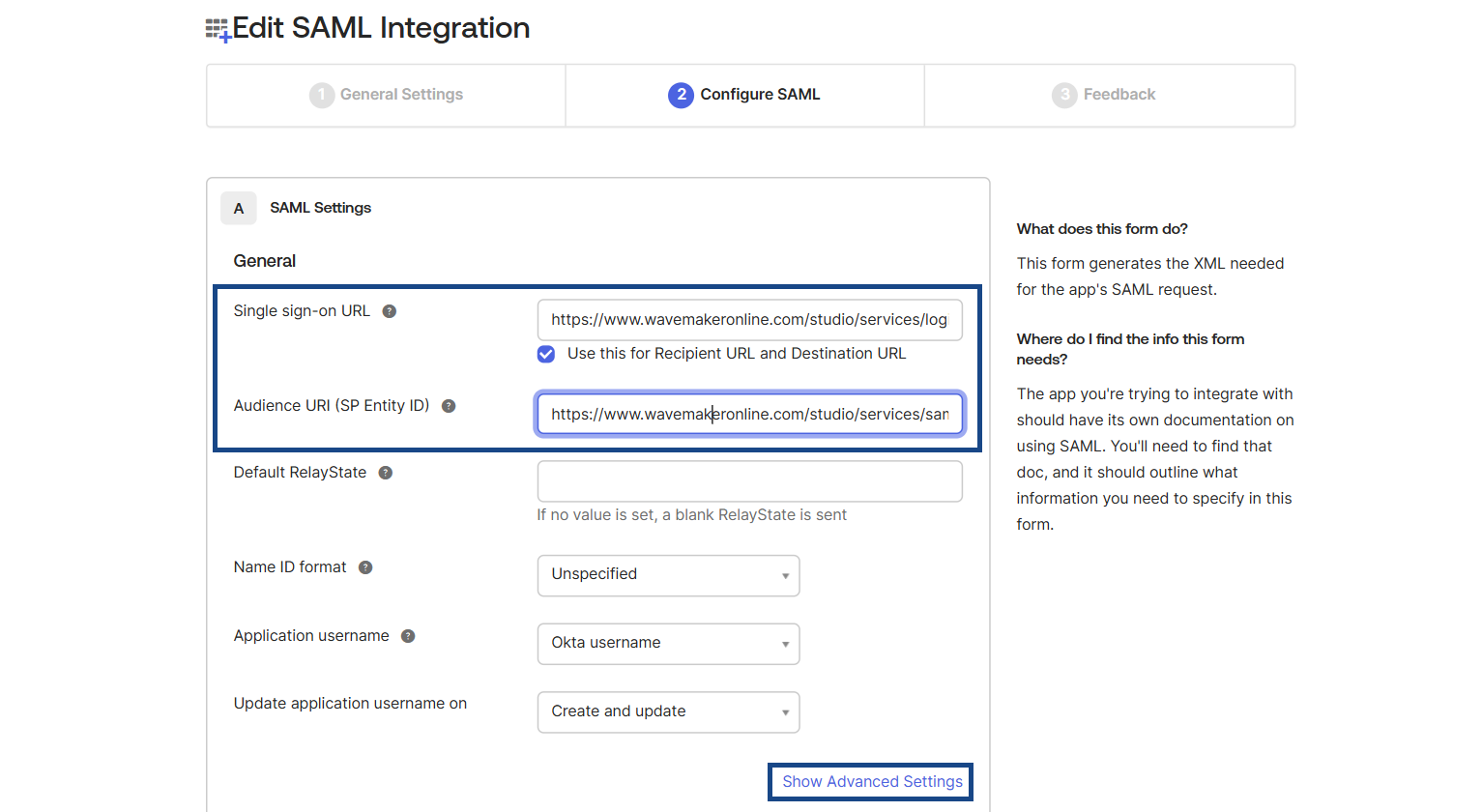The image size is (1482, 812).
Task: Click into the Audience URI text field
Action: click(x=749, y=415)
